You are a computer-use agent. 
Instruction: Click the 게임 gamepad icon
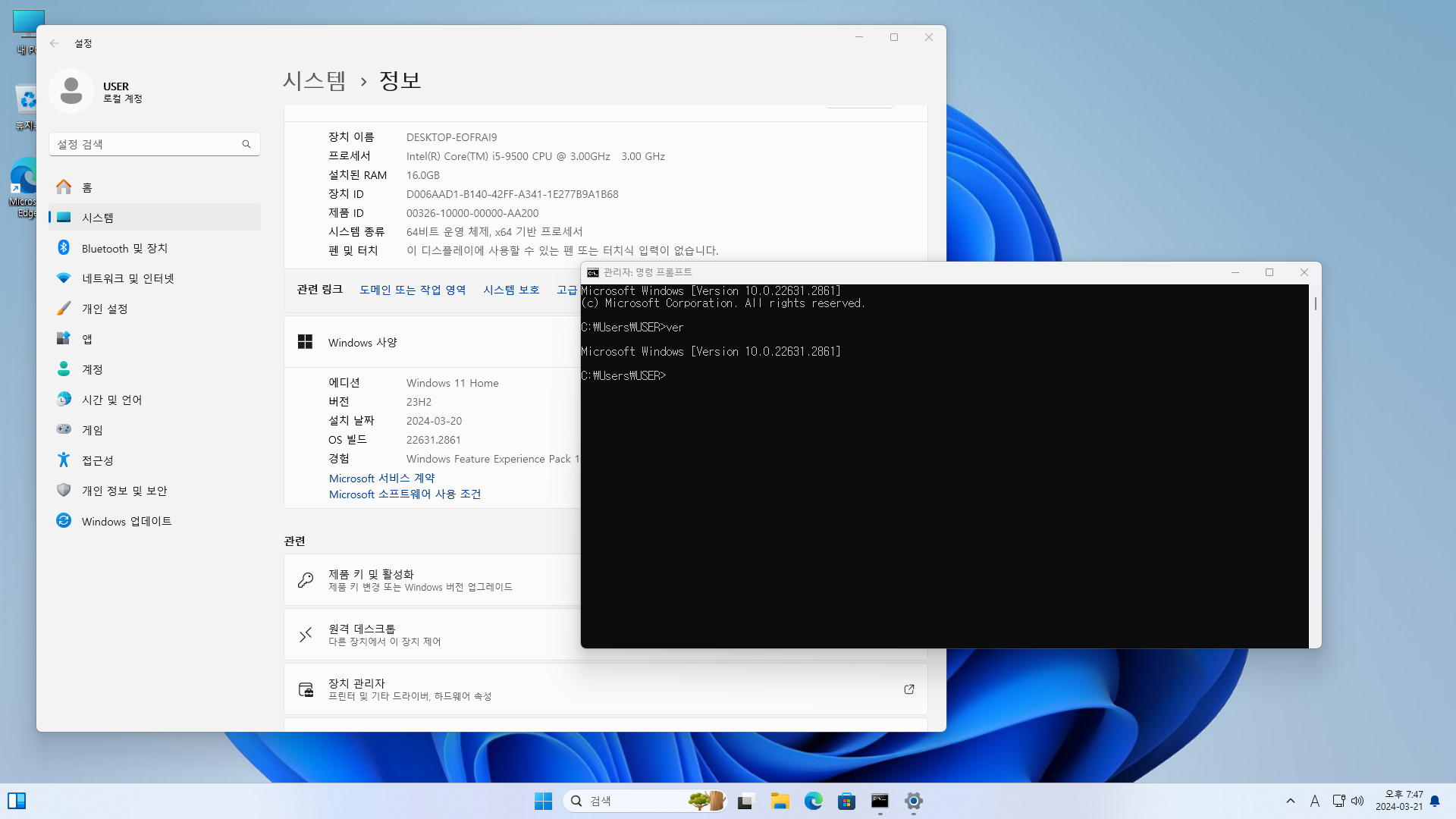[x=64, y=429]
